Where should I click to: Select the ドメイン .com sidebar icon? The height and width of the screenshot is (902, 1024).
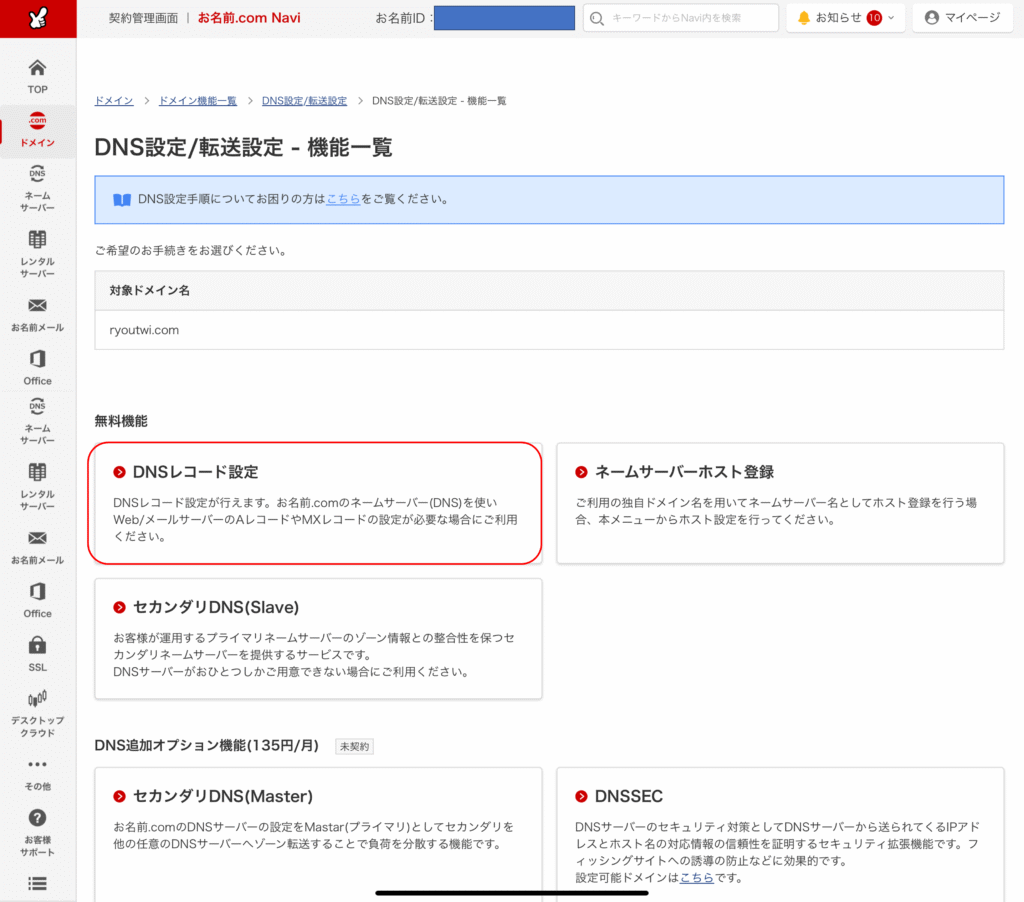click(37, 120)
